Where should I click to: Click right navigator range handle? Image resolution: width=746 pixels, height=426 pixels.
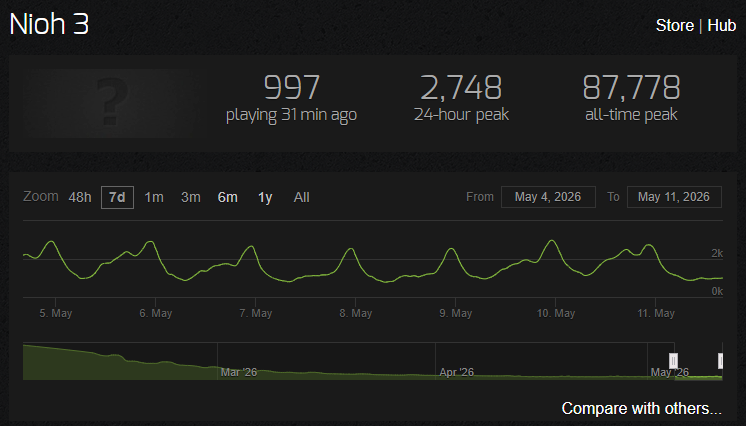[x=720, y=361]
